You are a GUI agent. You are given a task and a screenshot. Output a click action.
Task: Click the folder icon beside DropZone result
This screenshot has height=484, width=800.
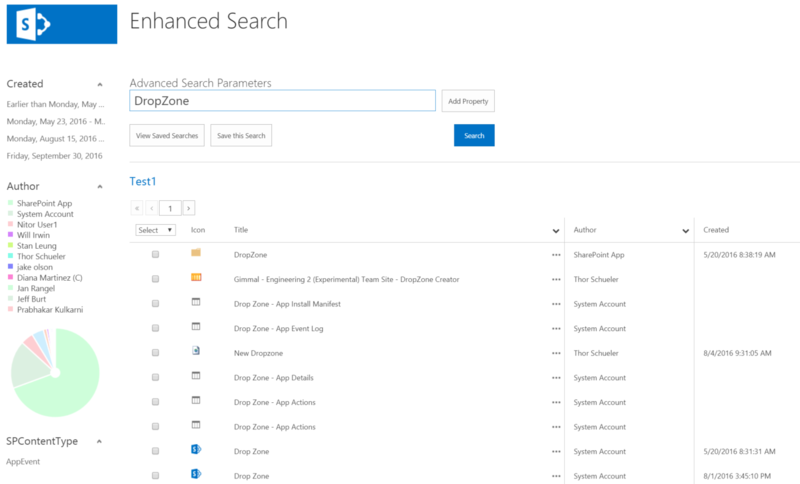tap(196, 254)
